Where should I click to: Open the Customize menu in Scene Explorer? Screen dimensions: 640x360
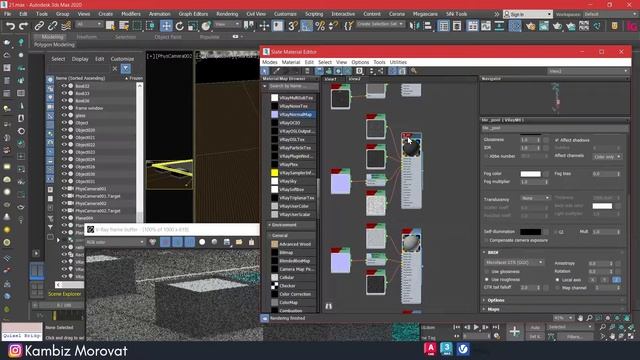point(122,59)
